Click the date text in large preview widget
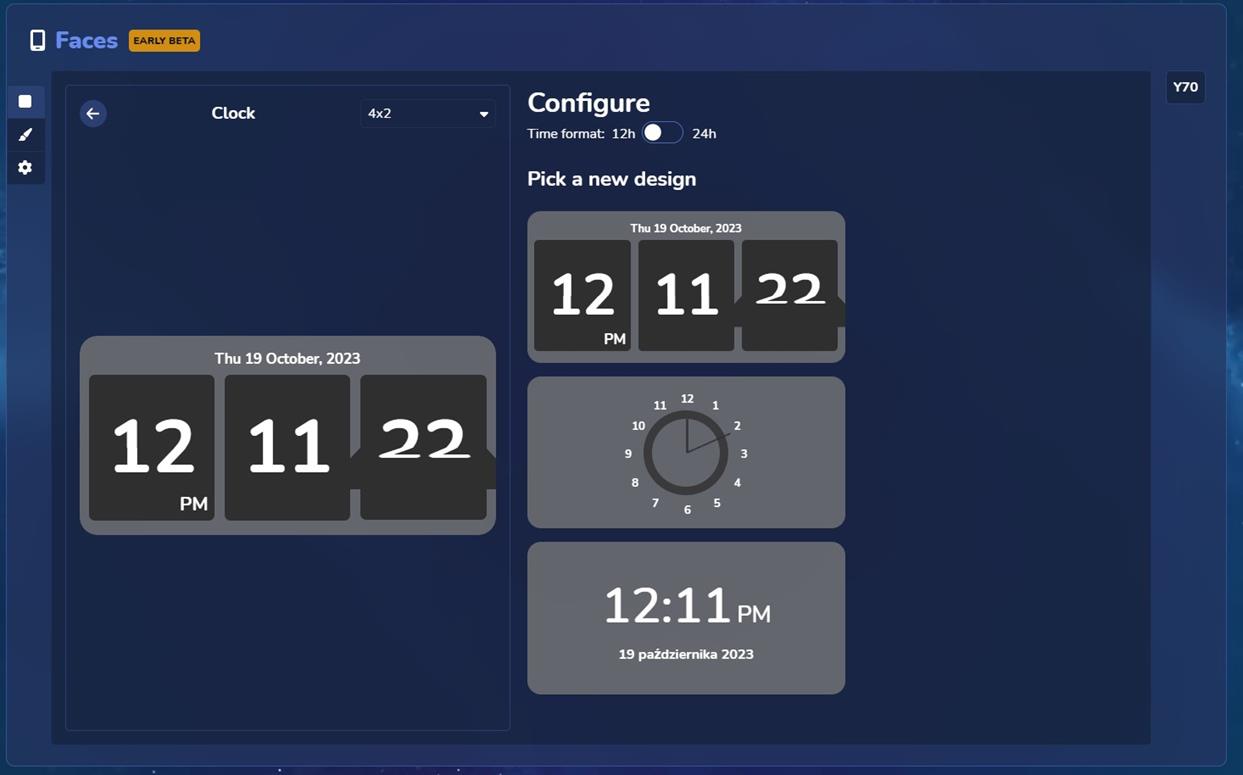The height and width of the screenshot is (775, 1243). (287, 358)
